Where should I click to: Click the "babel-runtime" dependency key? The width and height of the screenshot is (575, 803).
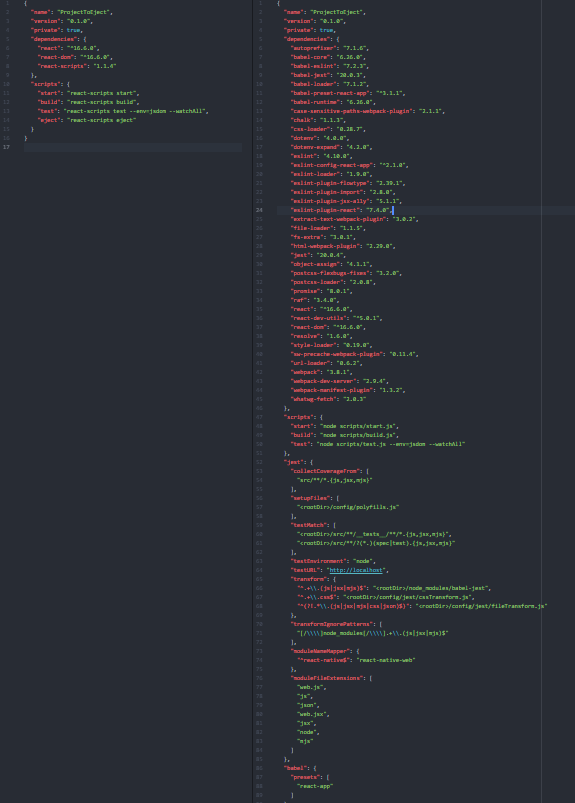point(314,102)
